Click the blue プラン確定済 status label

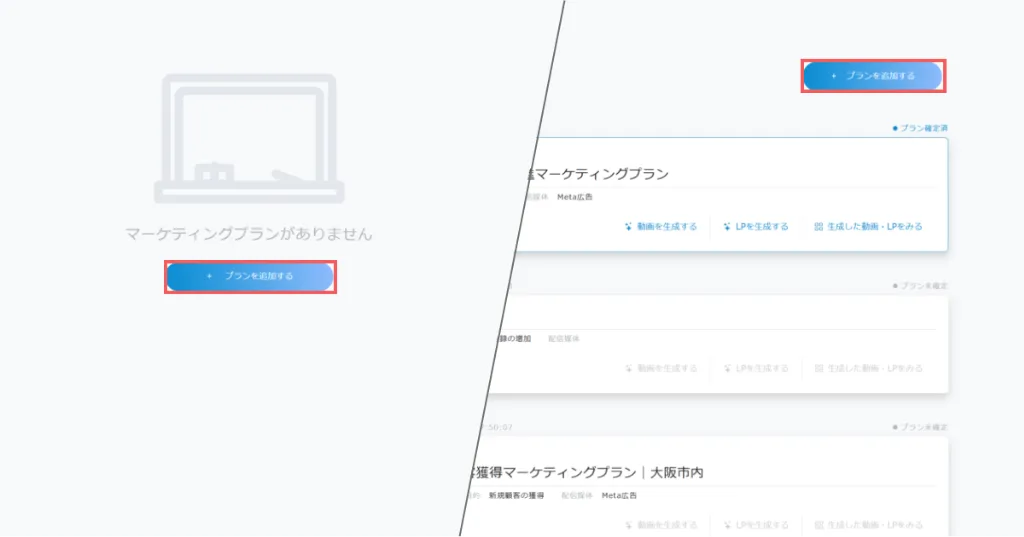click(x=921, y=128)
